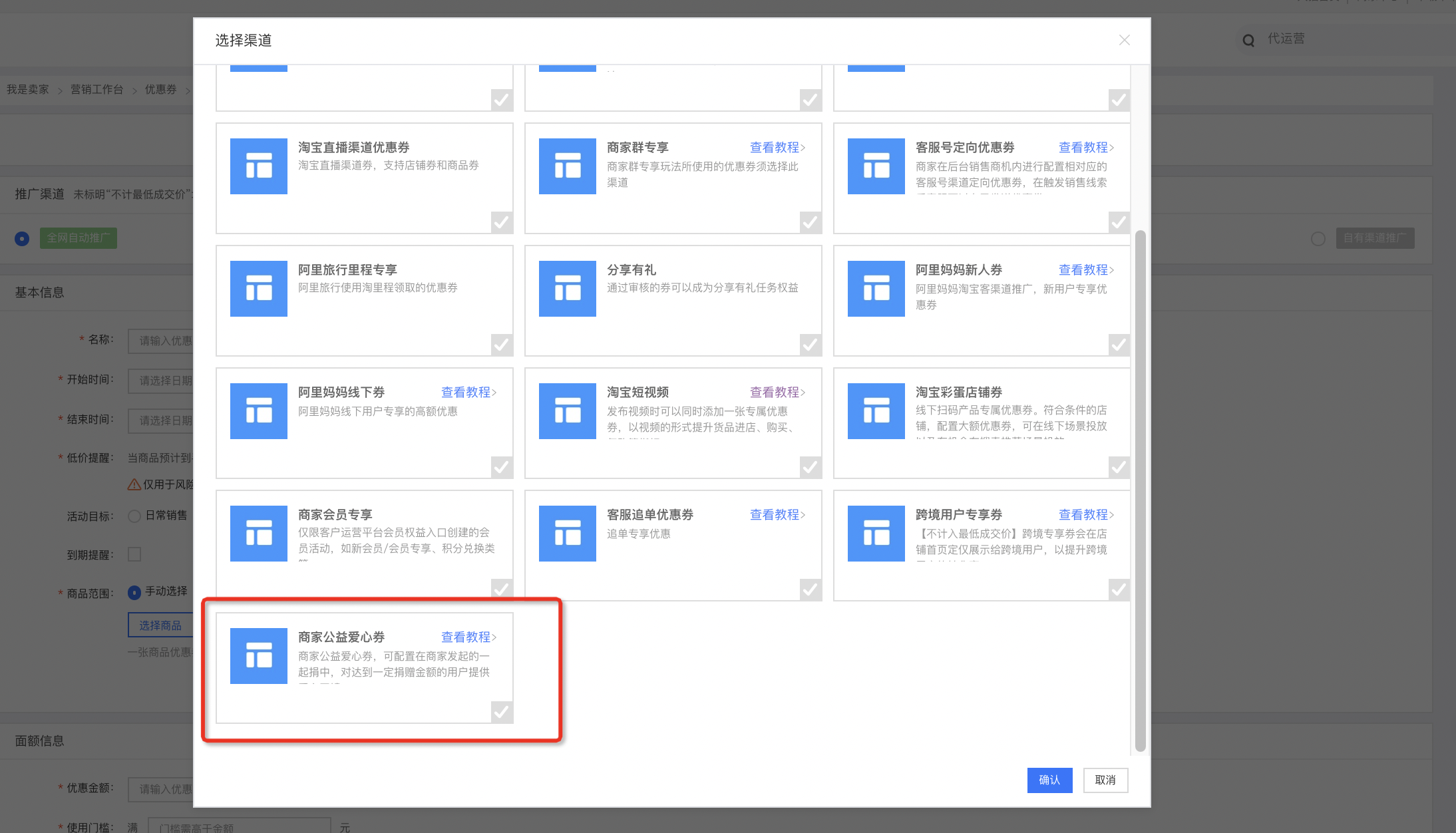Open 查看教程 link for 商家公益爱心券

(x=468, y=637)
